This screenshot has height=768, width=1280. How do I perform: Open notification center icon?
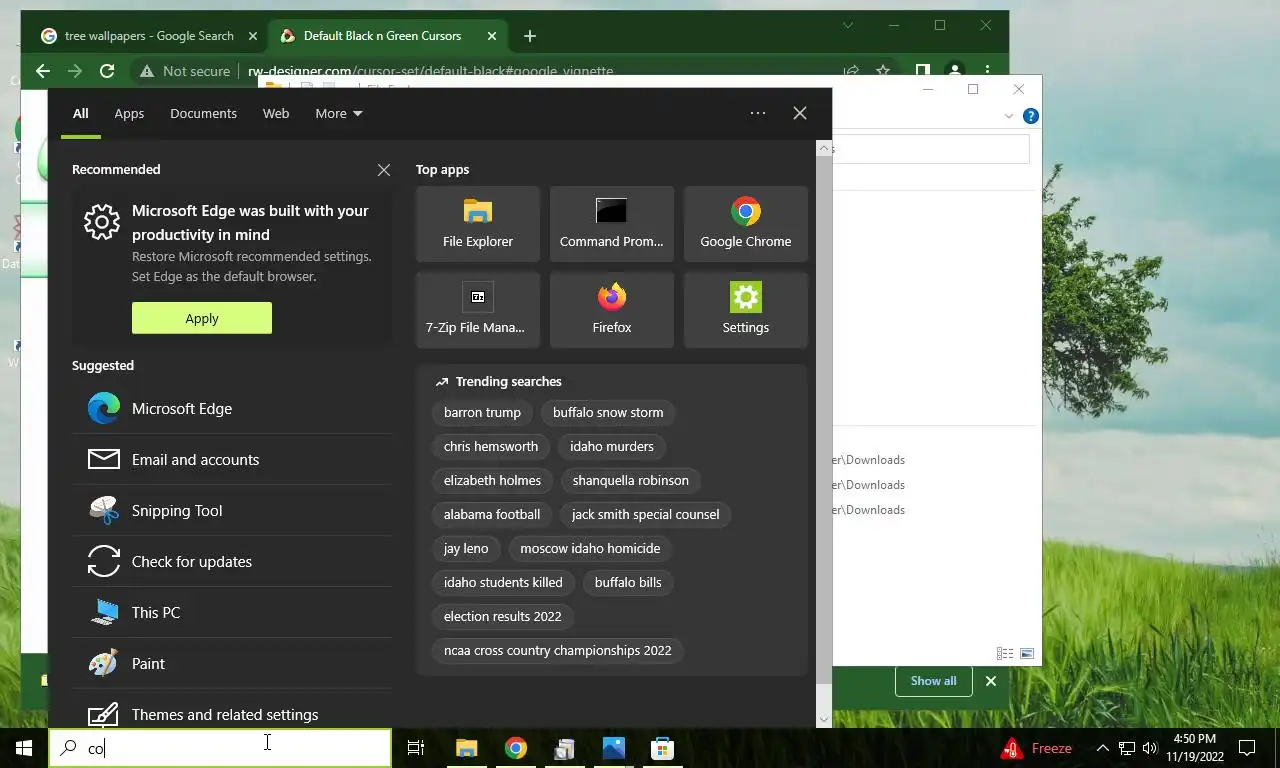(1247, 748)
